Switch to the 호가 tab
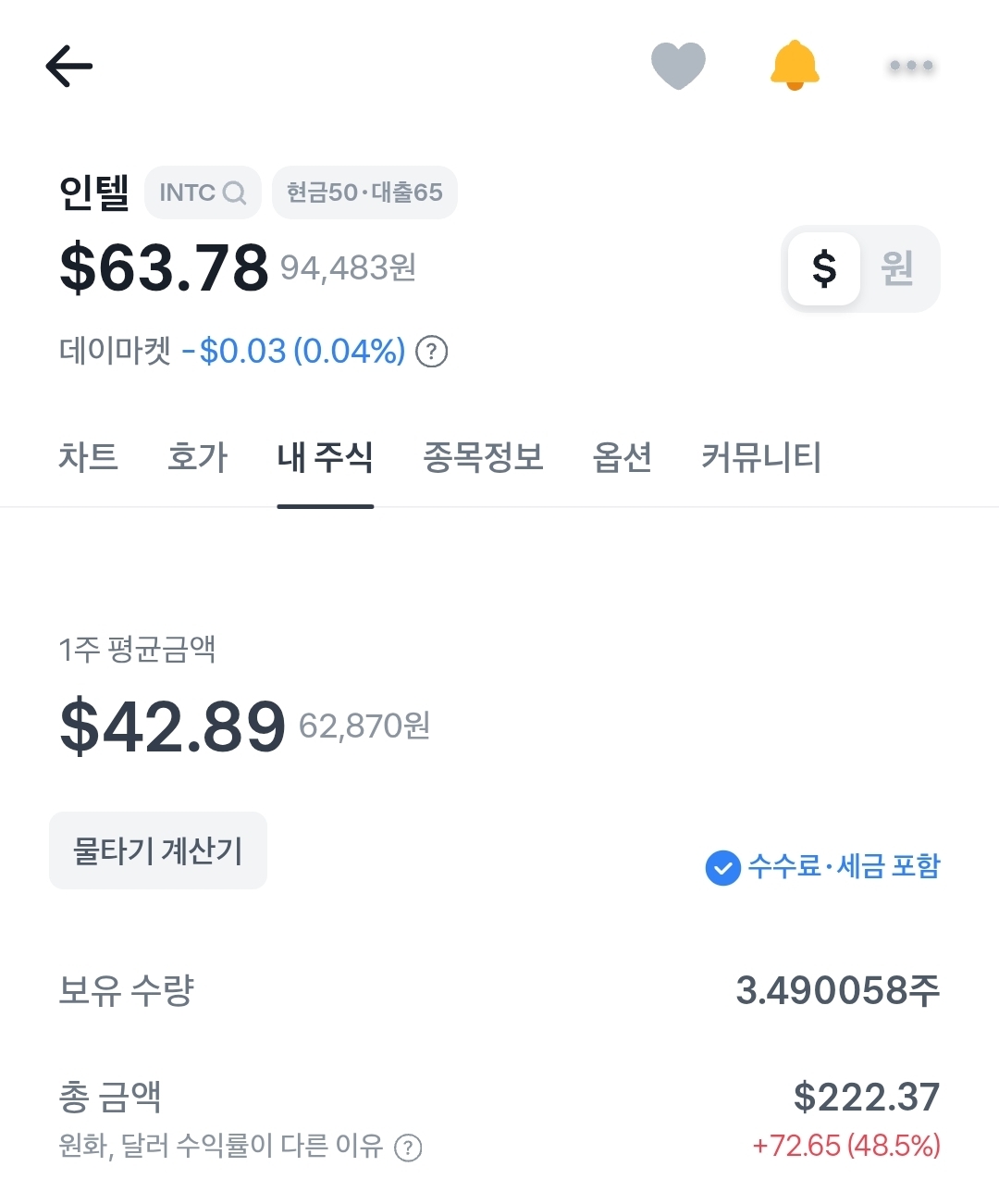The image size is (999, 1204). tap(197, 457)
